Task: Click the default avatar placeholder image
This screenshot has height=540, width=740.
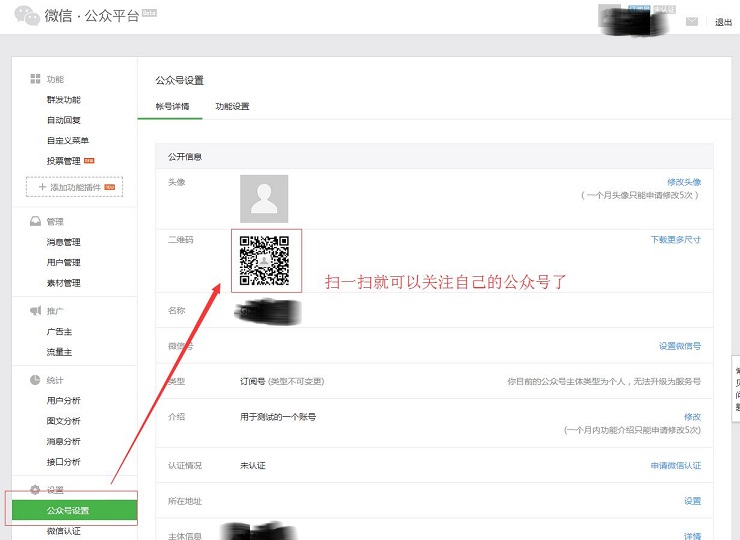Action: (264, 199)
